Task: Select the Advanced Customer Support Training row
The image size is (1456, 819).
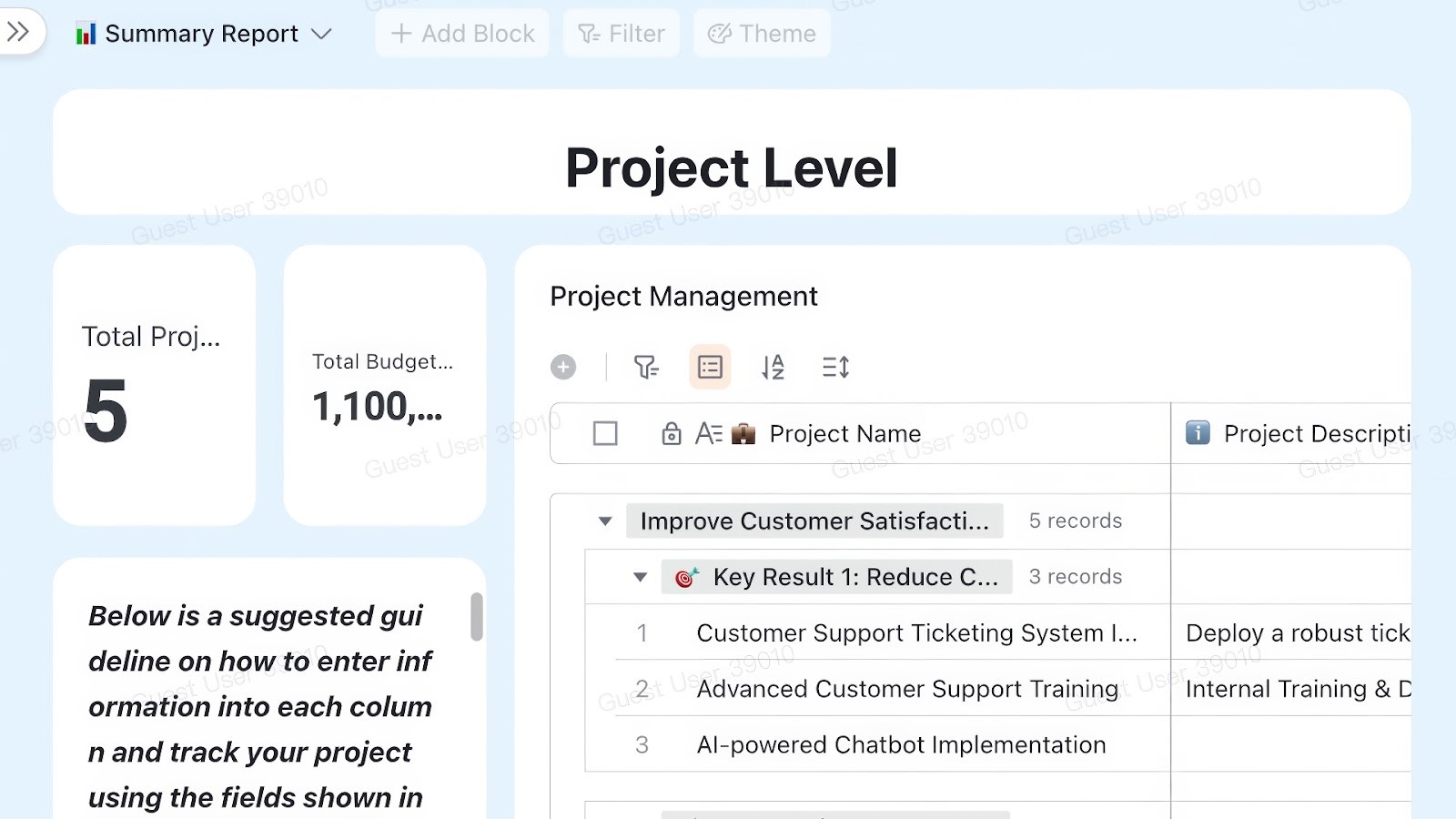Action: (x=907, y=689)
